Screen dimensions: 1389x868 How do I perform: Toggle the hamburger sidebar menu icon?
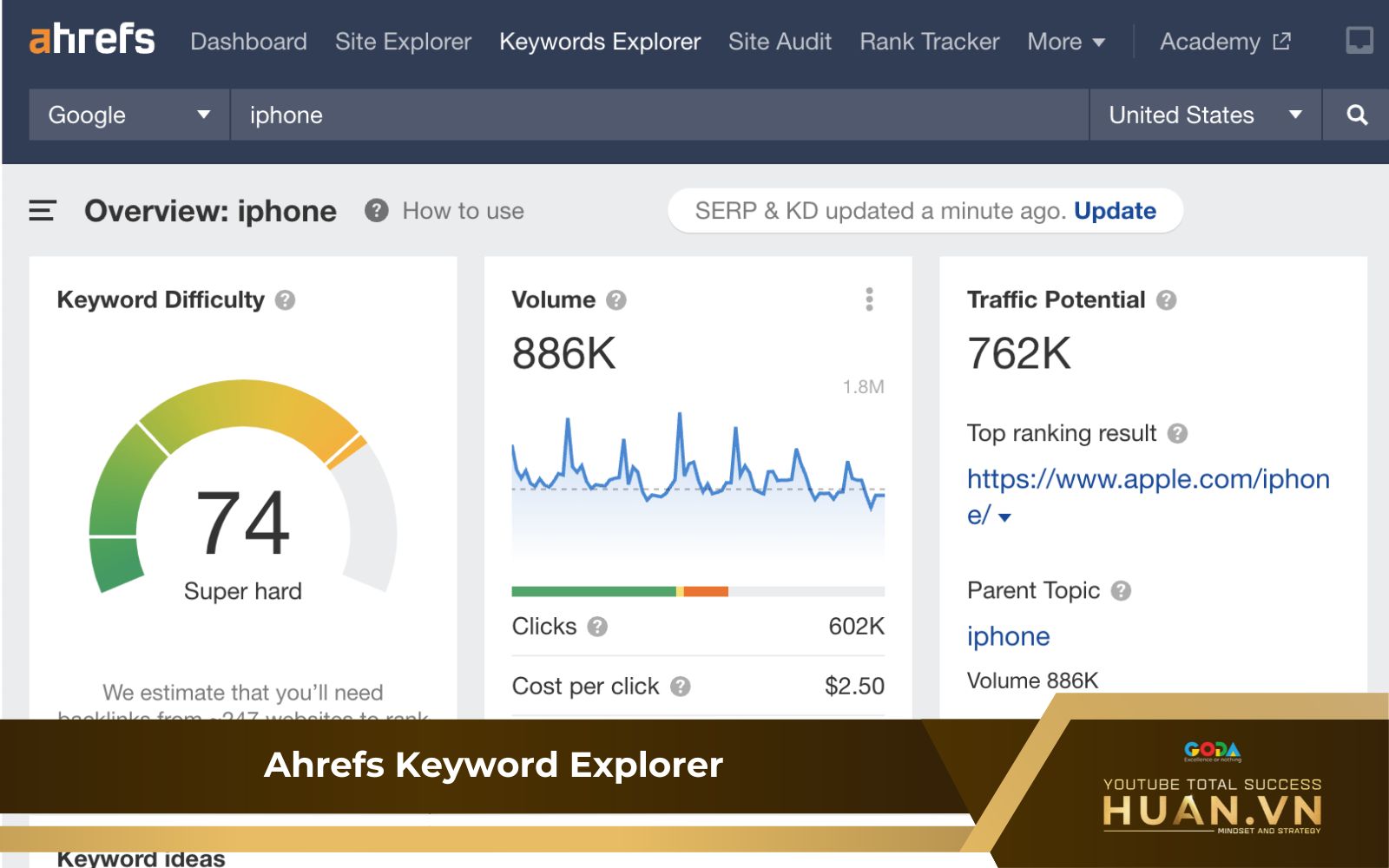43,211
